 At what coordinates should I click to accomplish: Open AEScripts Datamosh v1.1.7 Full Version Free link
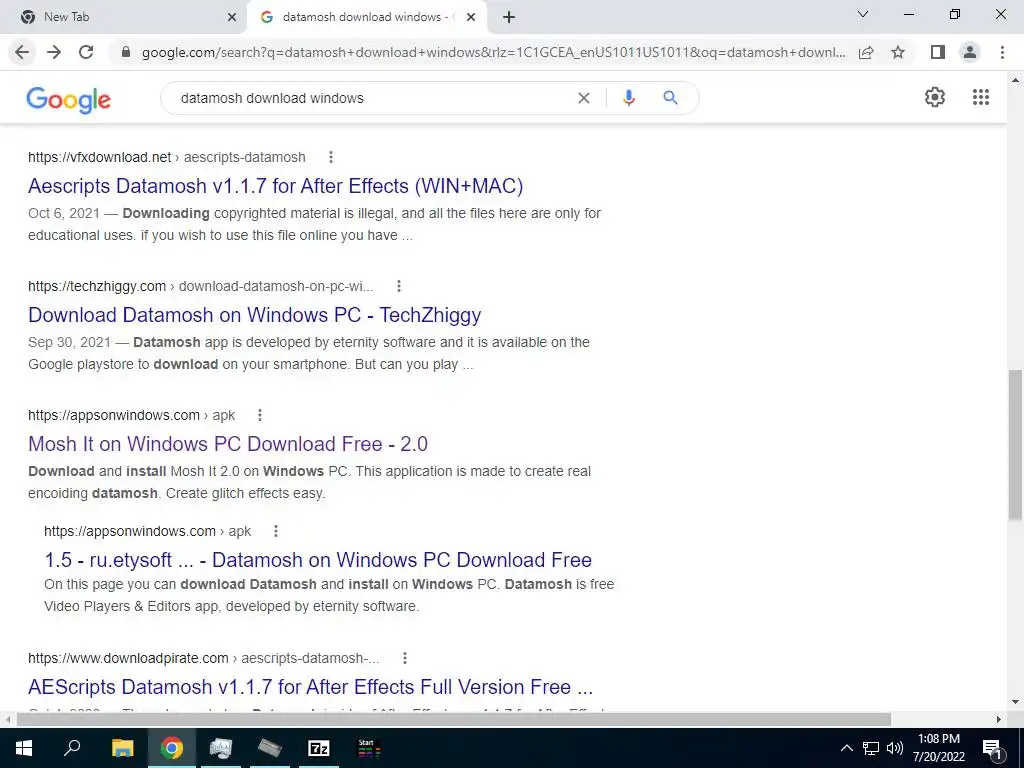coord(310,687)
